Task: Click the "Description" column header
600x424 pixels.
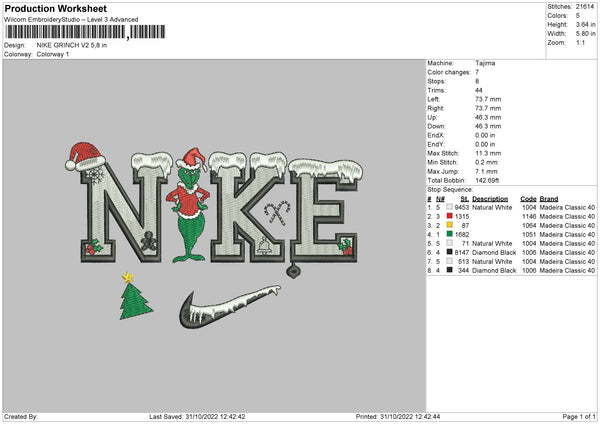Action: (x=490, y=199)
